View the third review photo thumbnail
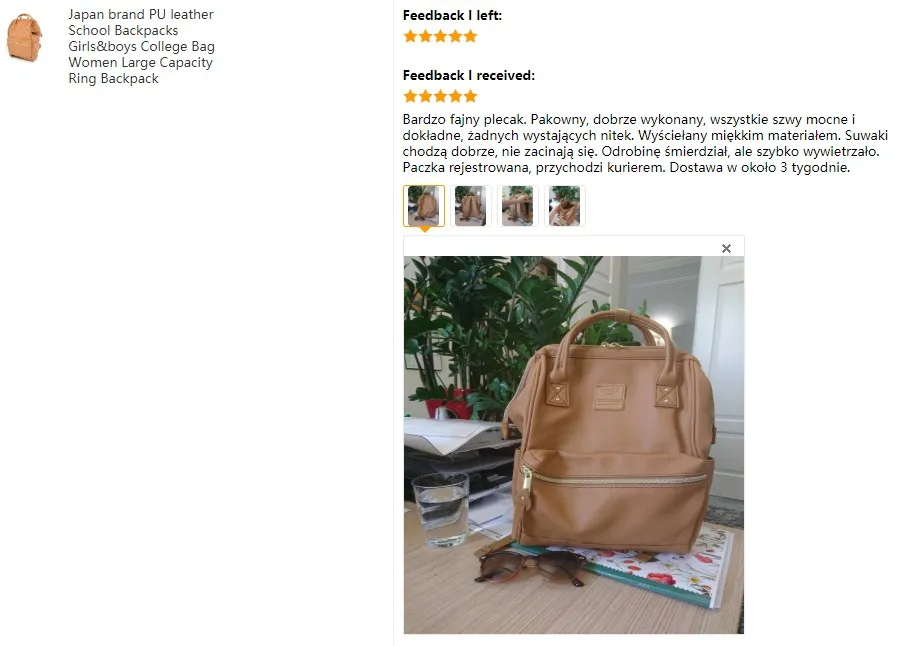This screenshot has width=918, height=646. coord(518,206)
